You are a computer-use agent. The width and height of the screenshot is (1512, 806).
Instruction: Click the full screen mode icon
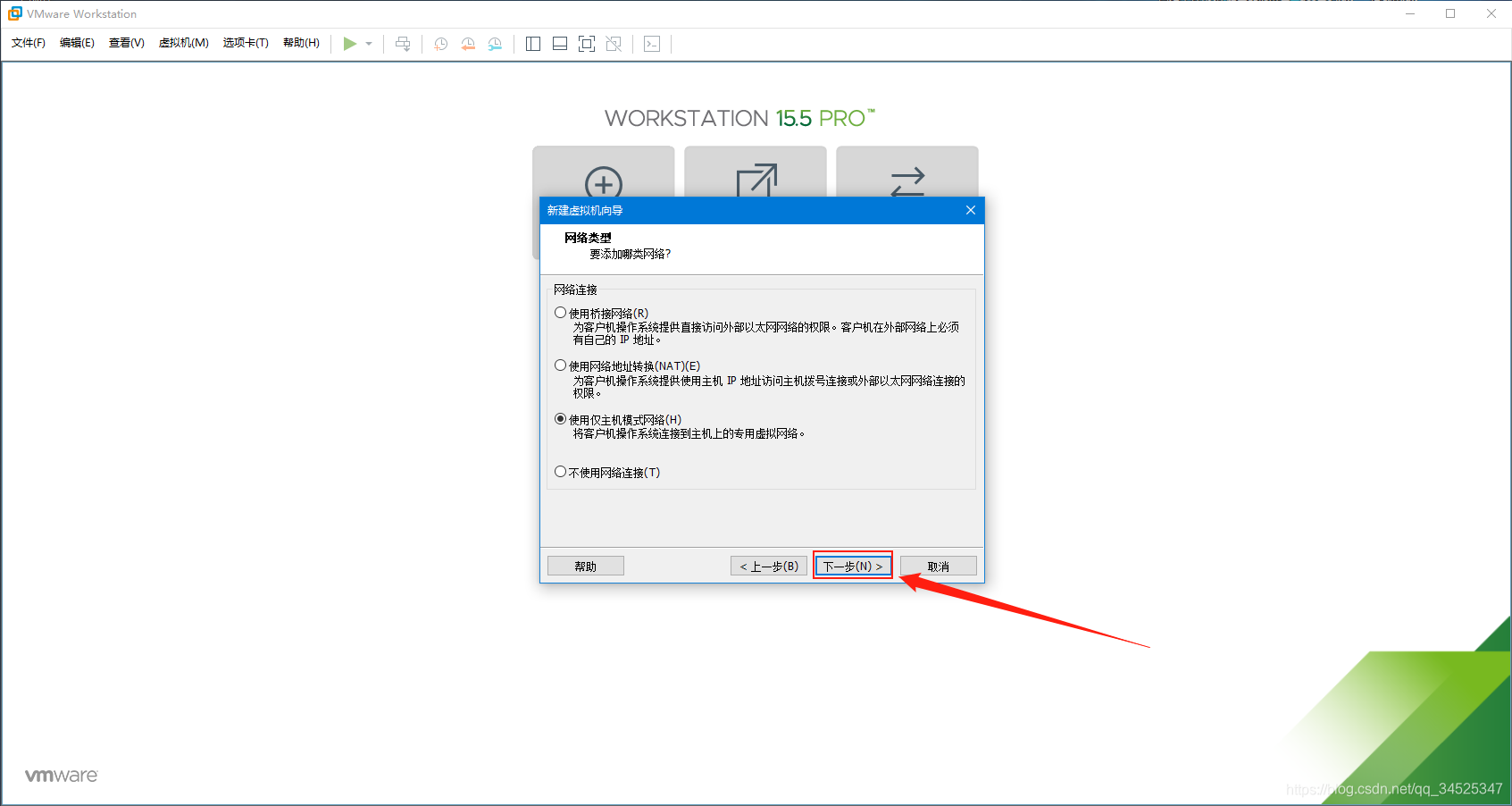pyautogui.click(x=587, y=44)
